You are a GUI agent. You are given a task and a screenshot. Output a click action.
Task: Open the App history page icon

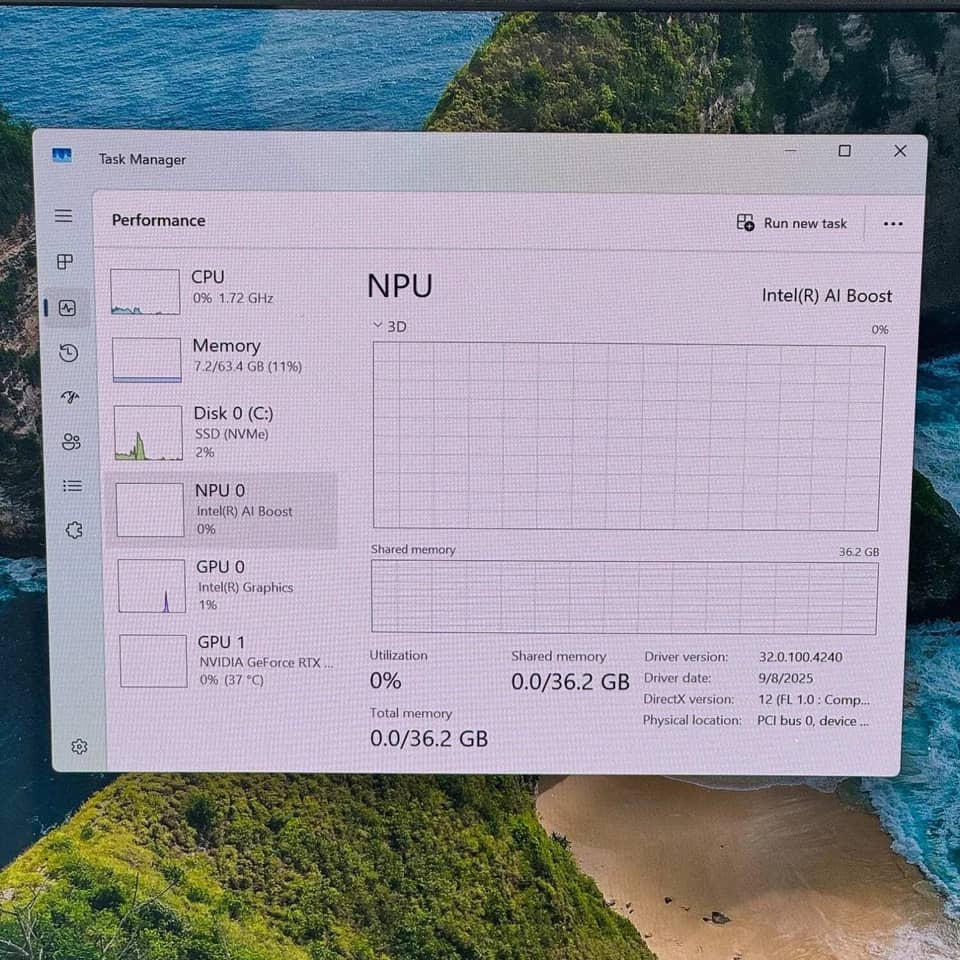(69, 353)
